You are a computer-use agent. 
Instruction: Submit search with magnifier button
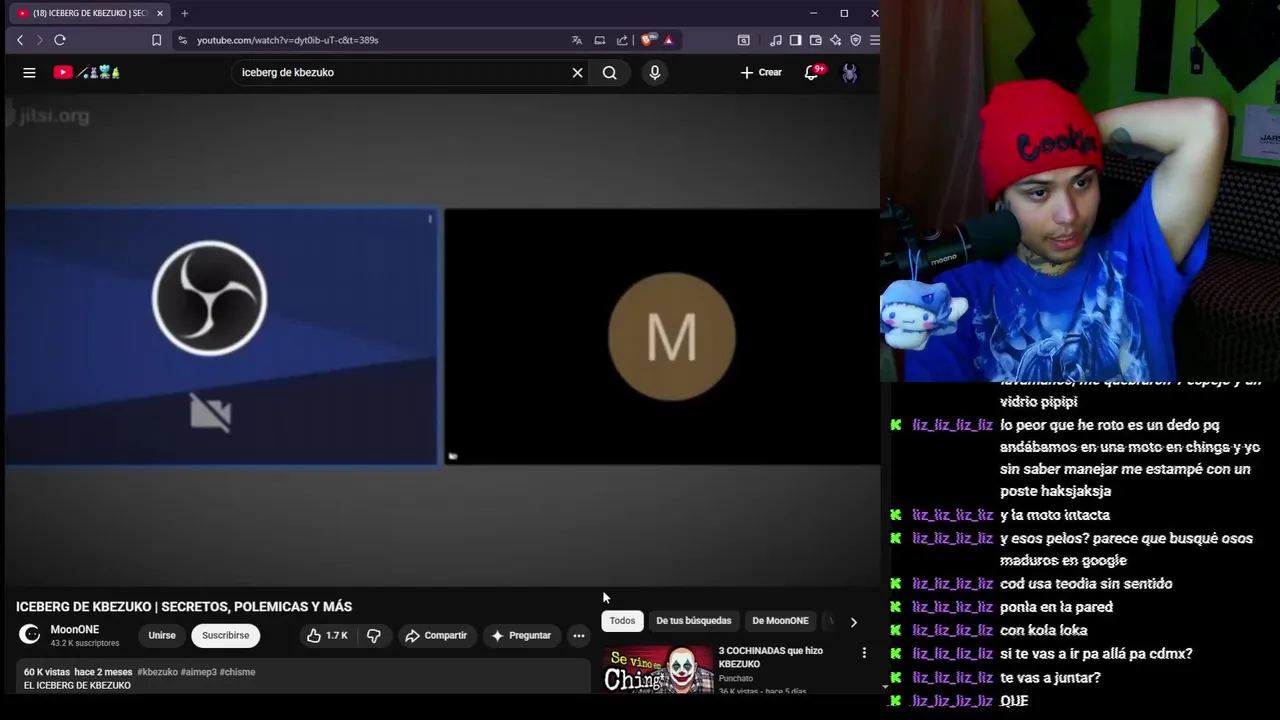pyautogui.click(x=610, y=72)
